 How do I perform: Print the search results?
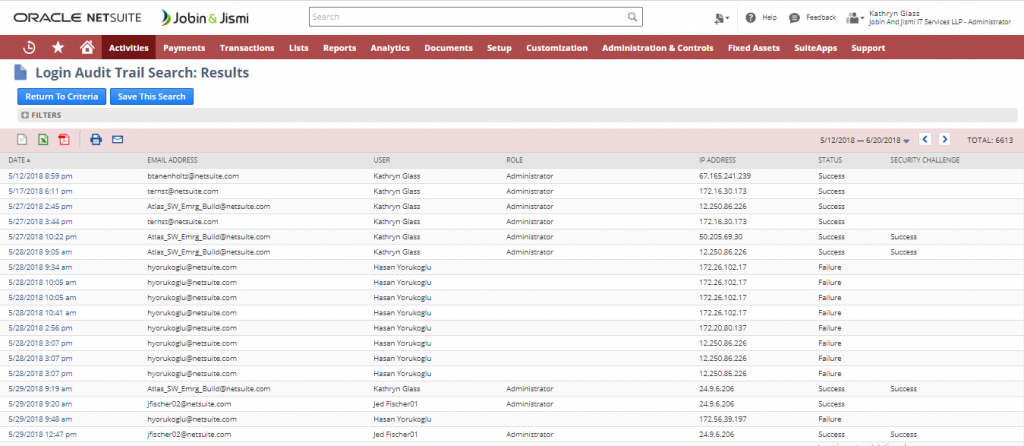96,140
